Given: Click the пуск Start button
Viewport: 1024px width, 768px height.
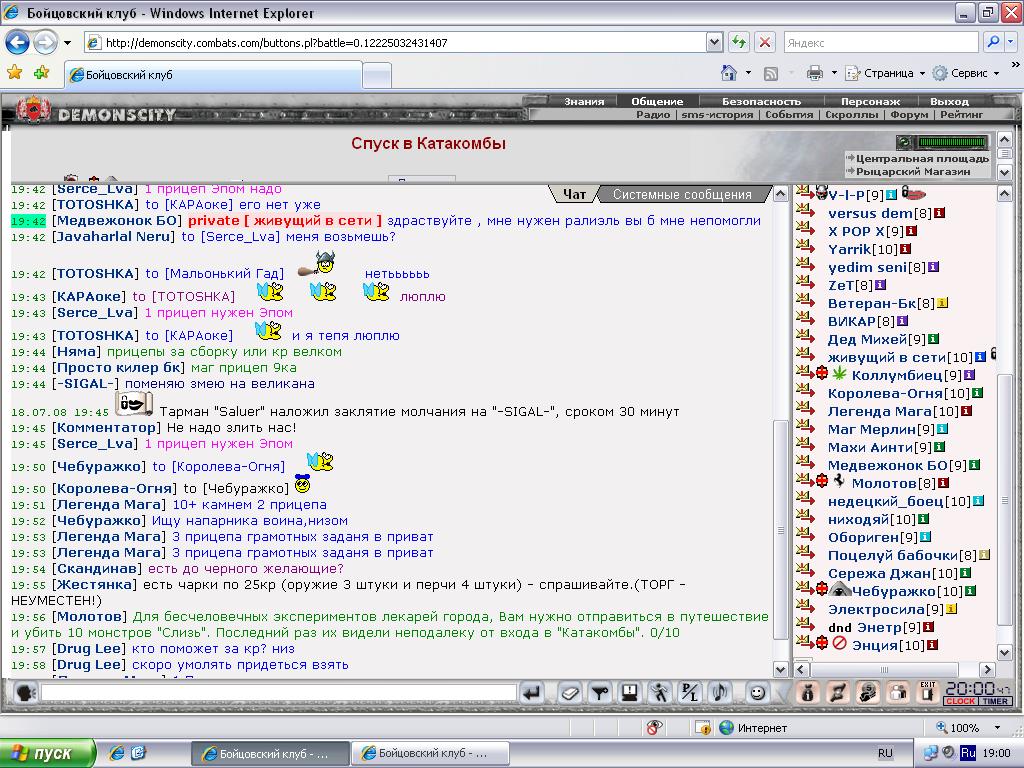Looking at the screenshot, I should [x=48, y=753].
